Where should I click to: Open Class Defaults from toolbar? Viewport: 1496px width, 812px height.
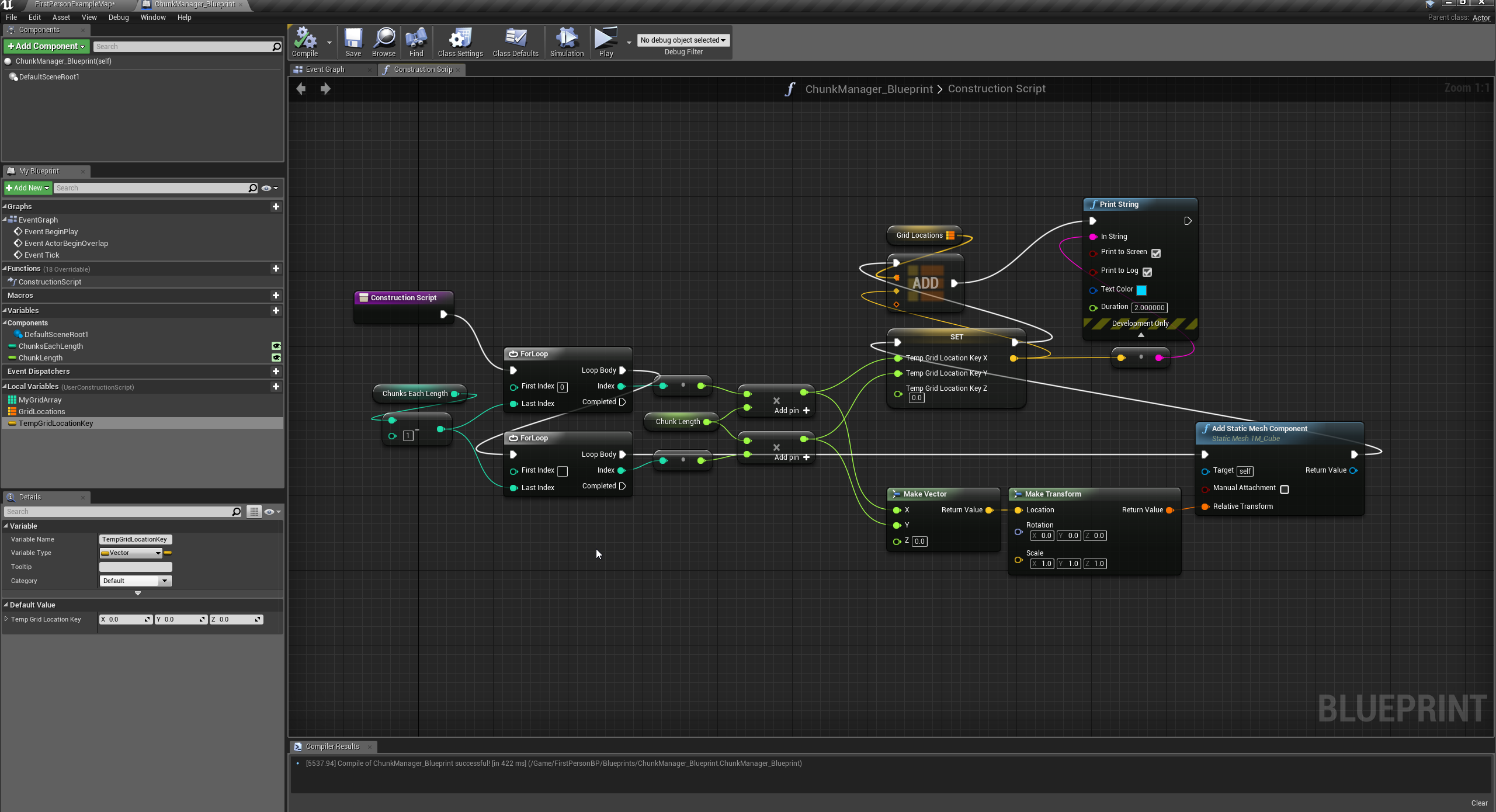tap(515, 39)
